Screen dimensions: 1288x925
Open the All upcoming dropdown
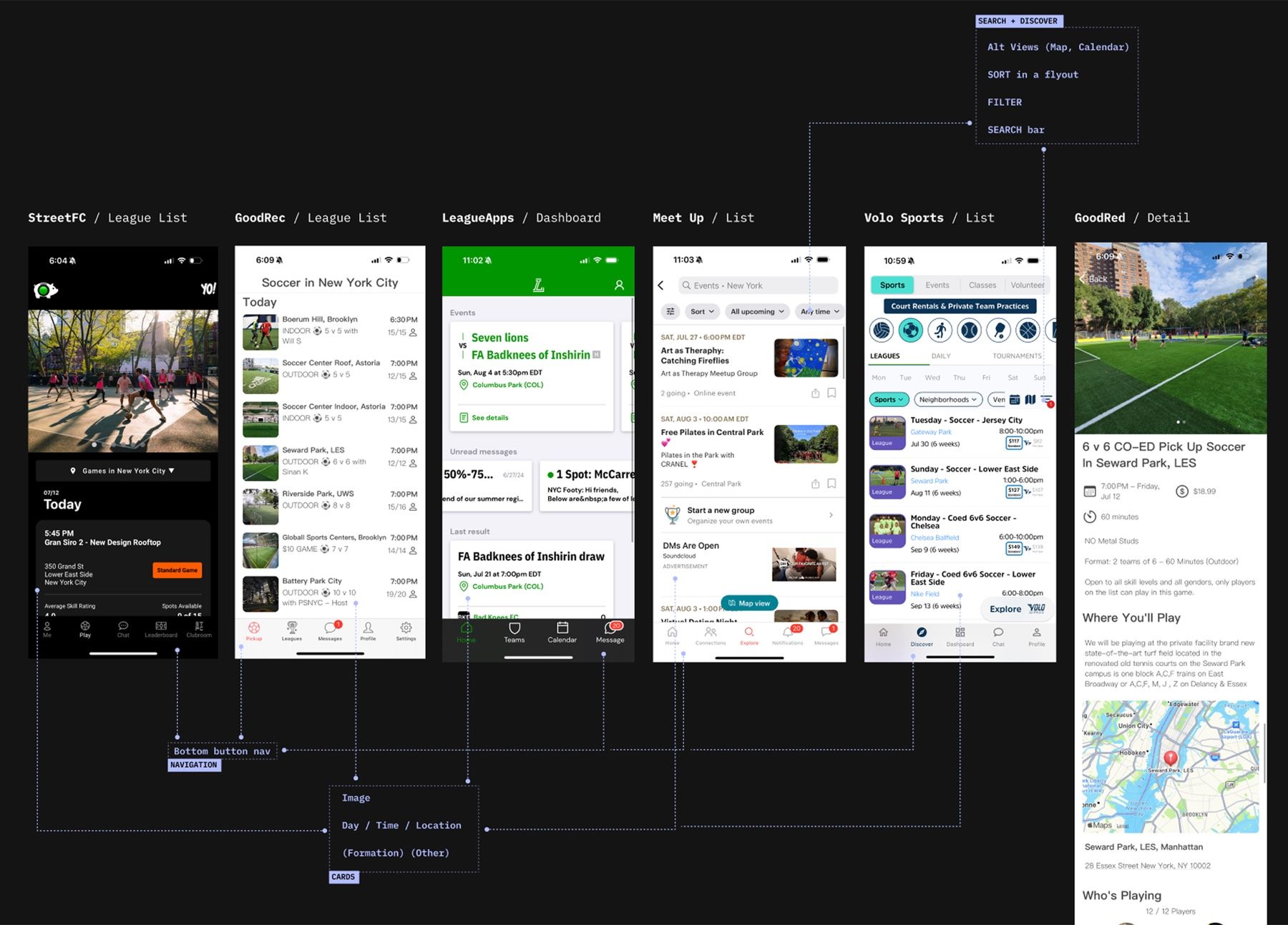757,311
